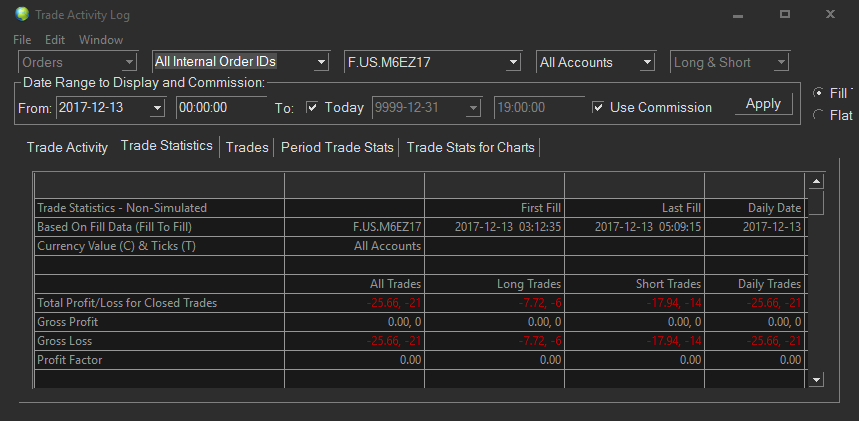Viewport: 859px width, 421px height.
Task: Open the From date 2017-12-13 picker
Action: (x=110, y=107)
